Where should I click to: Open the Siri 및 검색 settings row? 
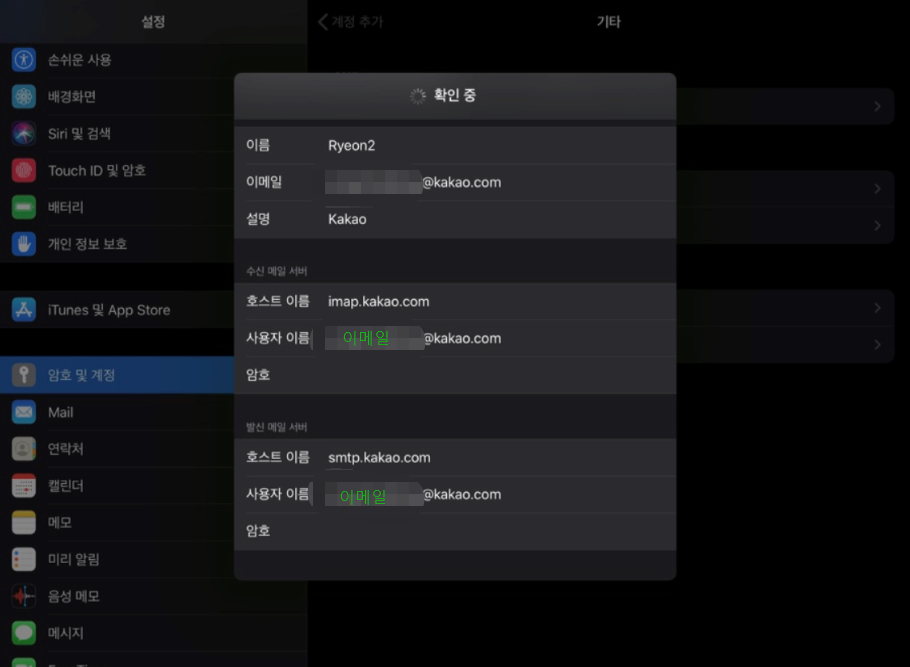point(117,134)
